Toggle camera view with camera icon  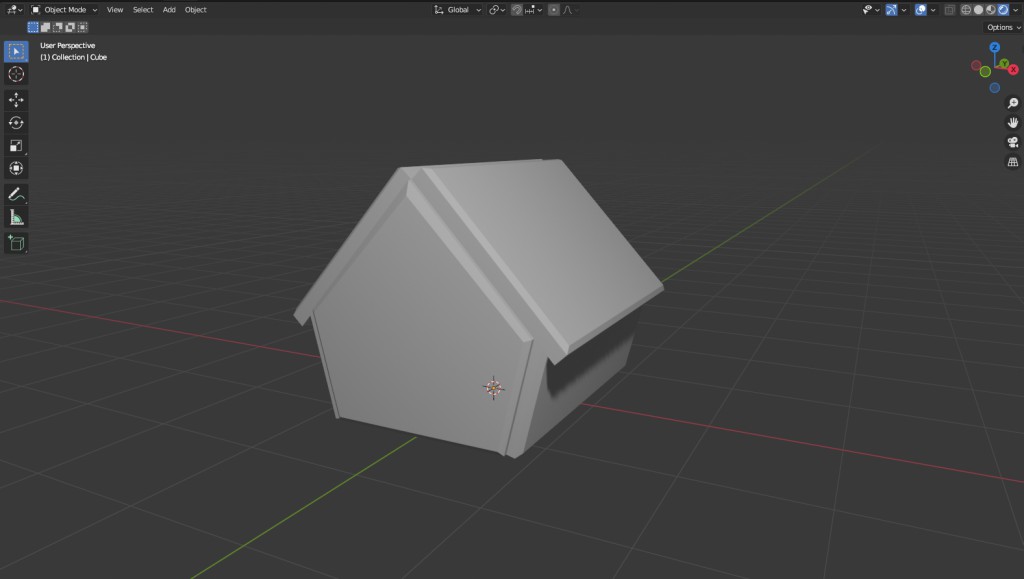pos(1012,142)
